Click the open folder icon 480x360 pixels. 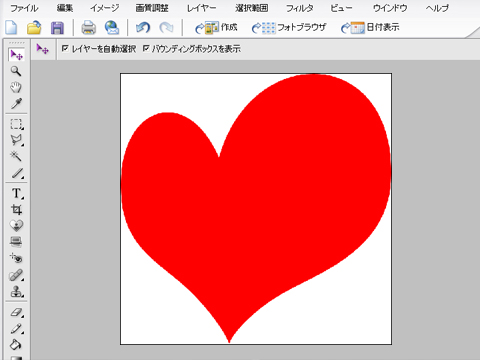point(34,27)
